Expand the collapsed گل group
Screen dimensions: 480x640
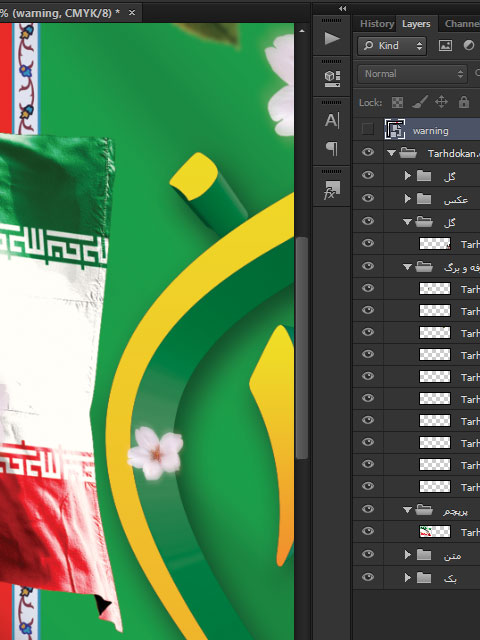point(407,176)
